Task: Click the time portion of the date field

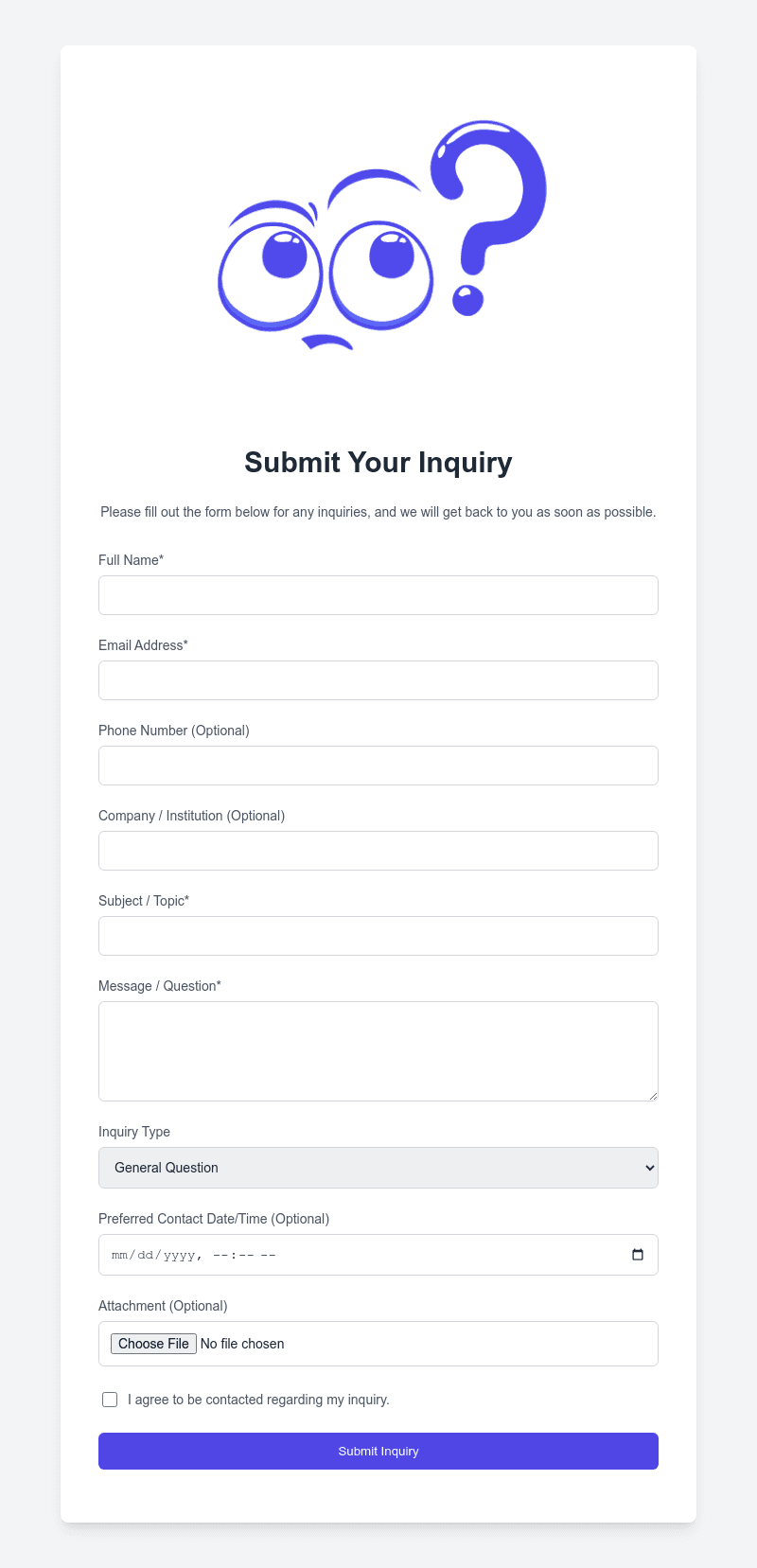Action: (244, 1255)
